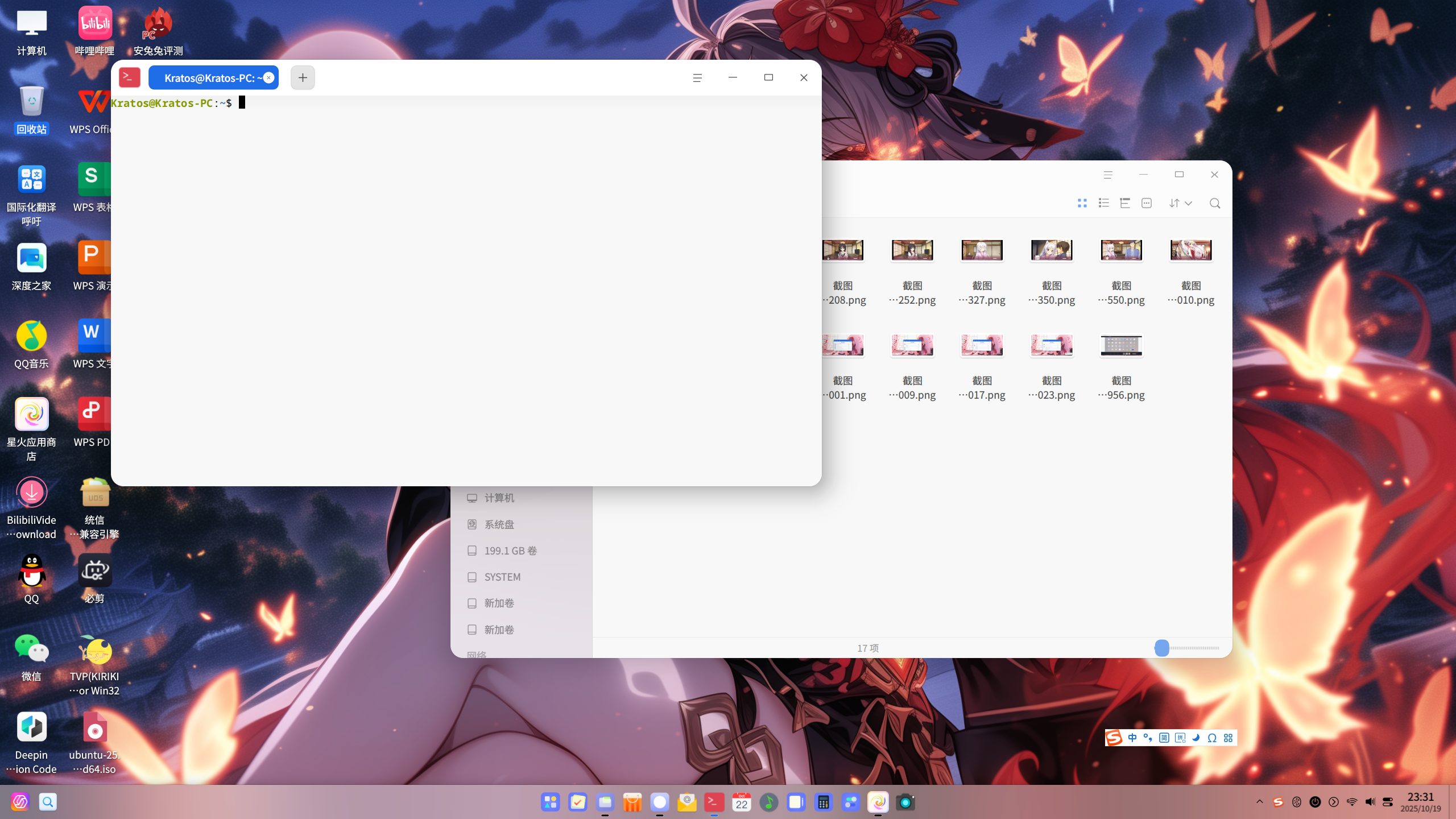Open volume control in system tray
1456x819 pixels.
point(1370,802)
